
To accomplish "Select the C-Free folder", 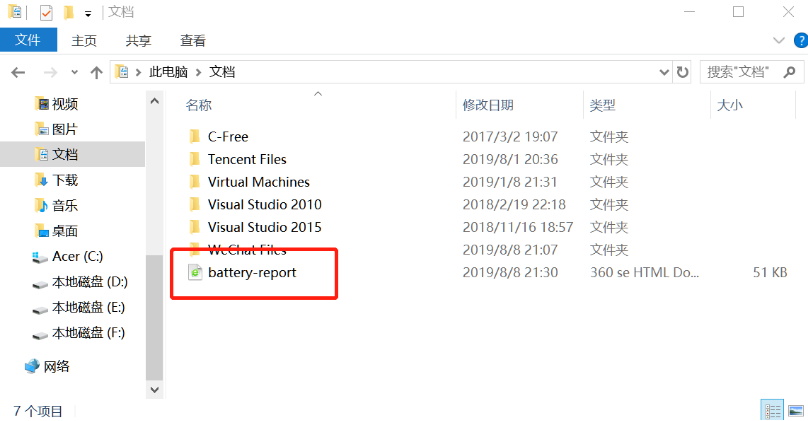I will [227, 136].
